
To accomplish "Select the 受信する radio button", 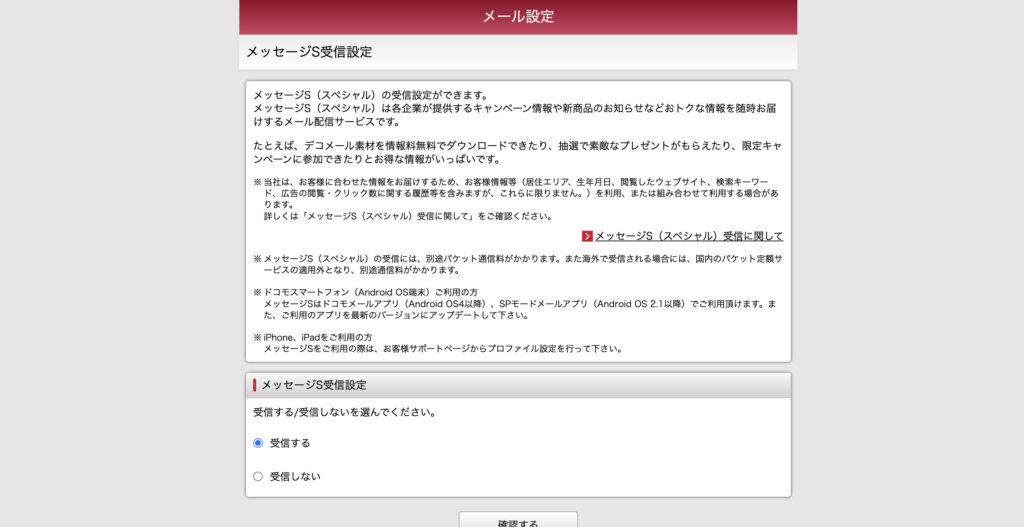I will click(x=257, y=443).
